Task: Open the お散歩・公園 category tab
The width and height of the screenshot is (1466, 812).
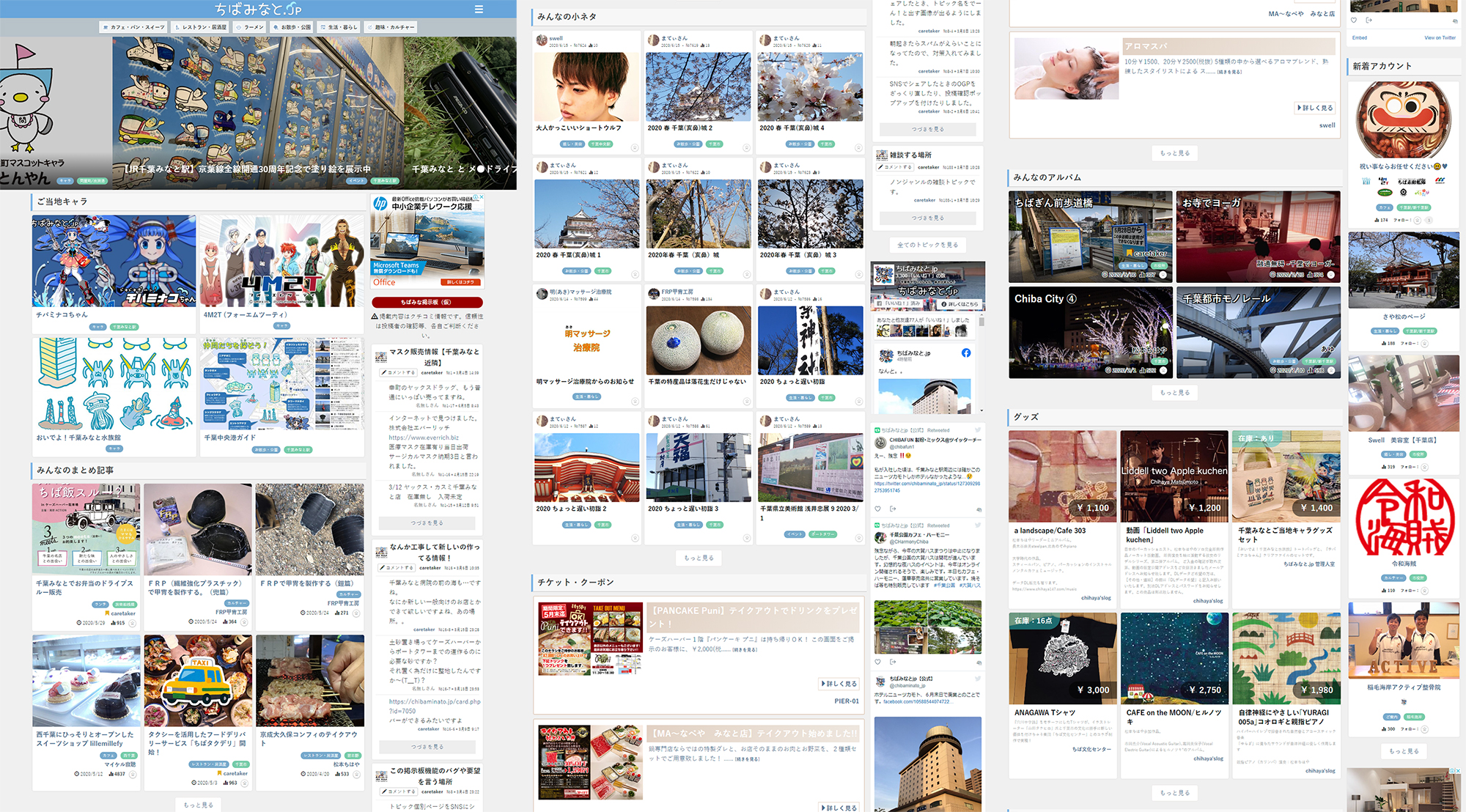Action: [292, 27]
